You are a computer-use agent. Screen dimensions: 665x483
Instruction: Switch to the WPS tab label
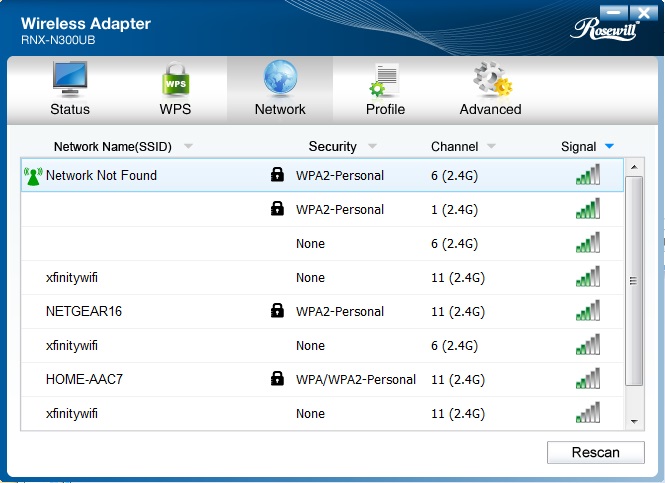click(x=175, y=109)
